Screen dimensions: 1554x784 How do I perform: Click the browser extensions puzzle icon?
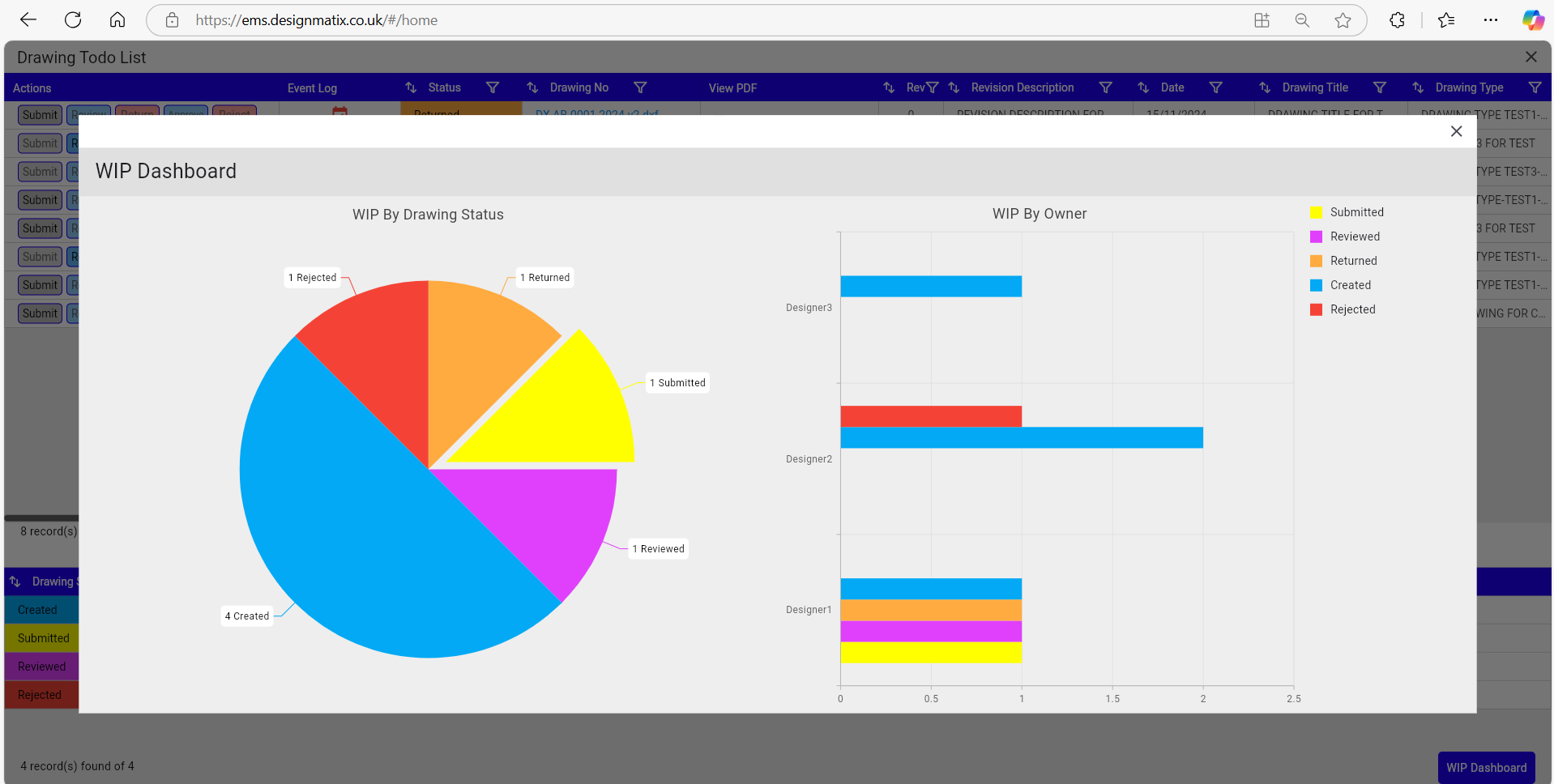click(1397, 20)
